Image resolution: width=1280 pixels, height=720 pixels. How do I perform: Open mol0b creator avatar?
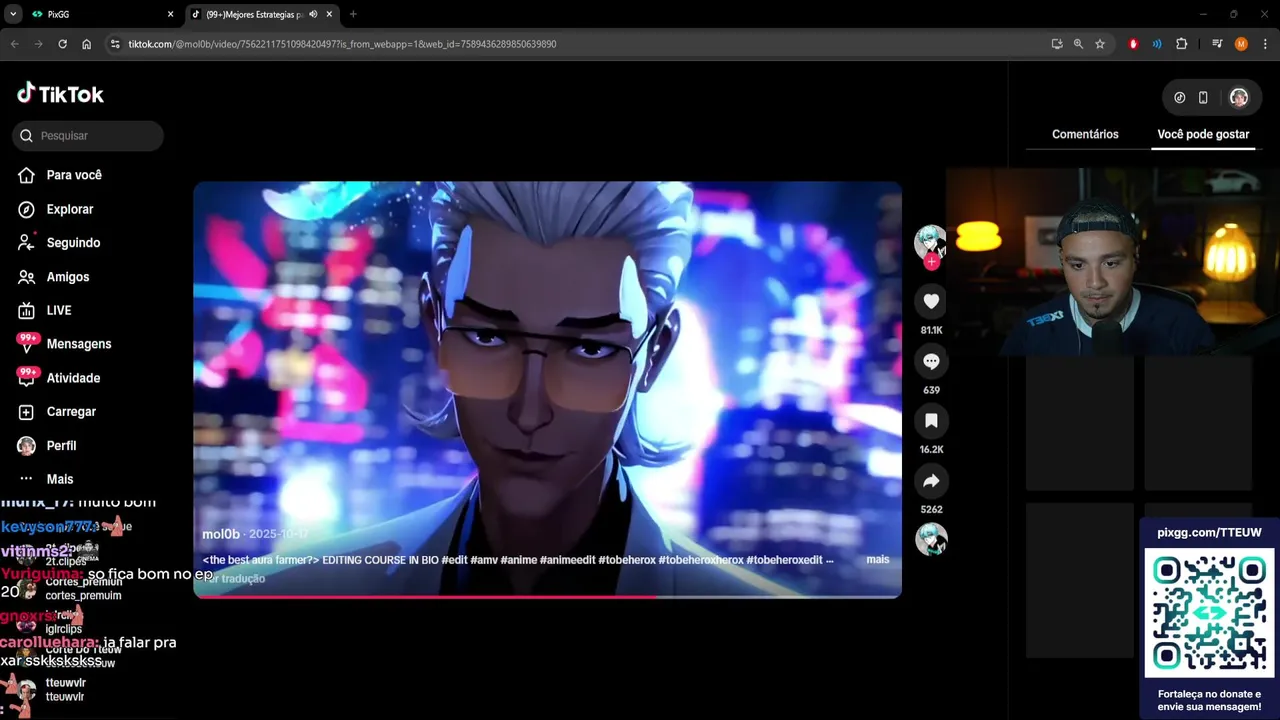(x=930, y=241)
